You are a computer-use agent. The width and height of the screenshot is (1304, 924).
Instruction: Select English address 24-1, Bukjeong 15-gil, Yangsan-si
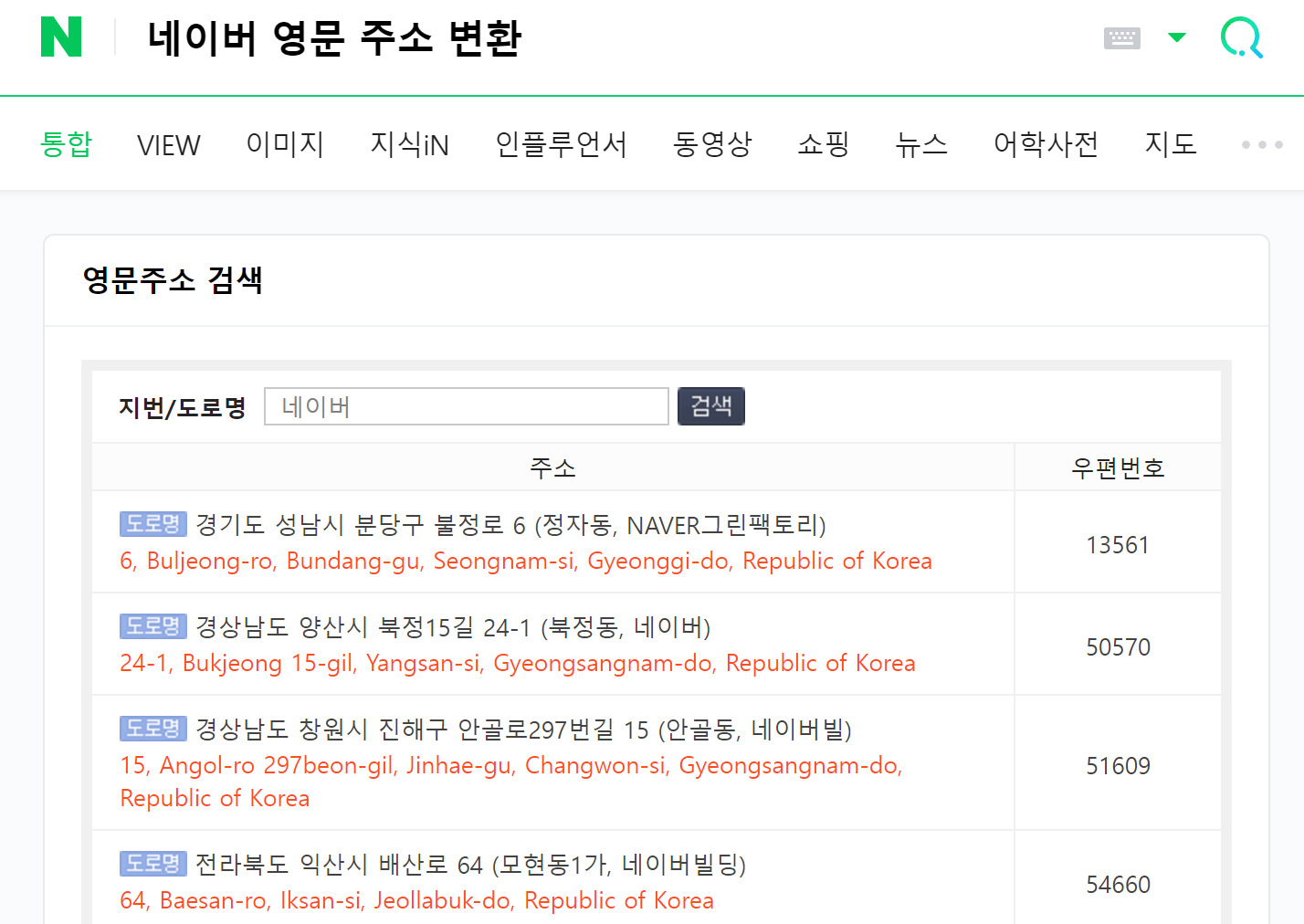(518, 663)
